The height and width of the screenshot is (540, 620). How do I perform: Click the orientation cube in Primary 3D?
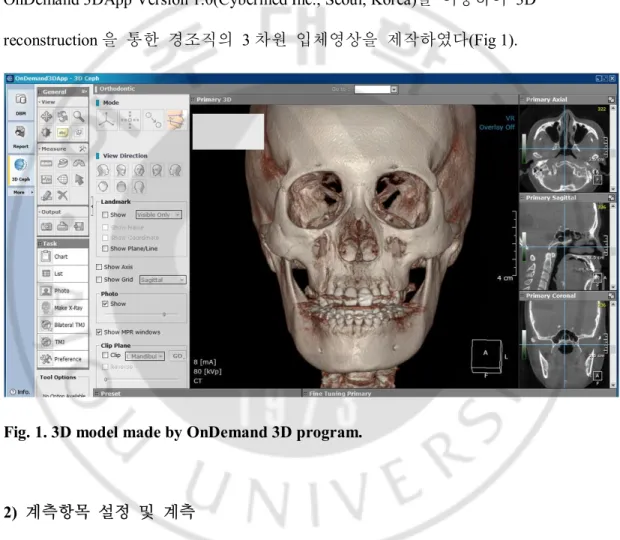point(486,357)
